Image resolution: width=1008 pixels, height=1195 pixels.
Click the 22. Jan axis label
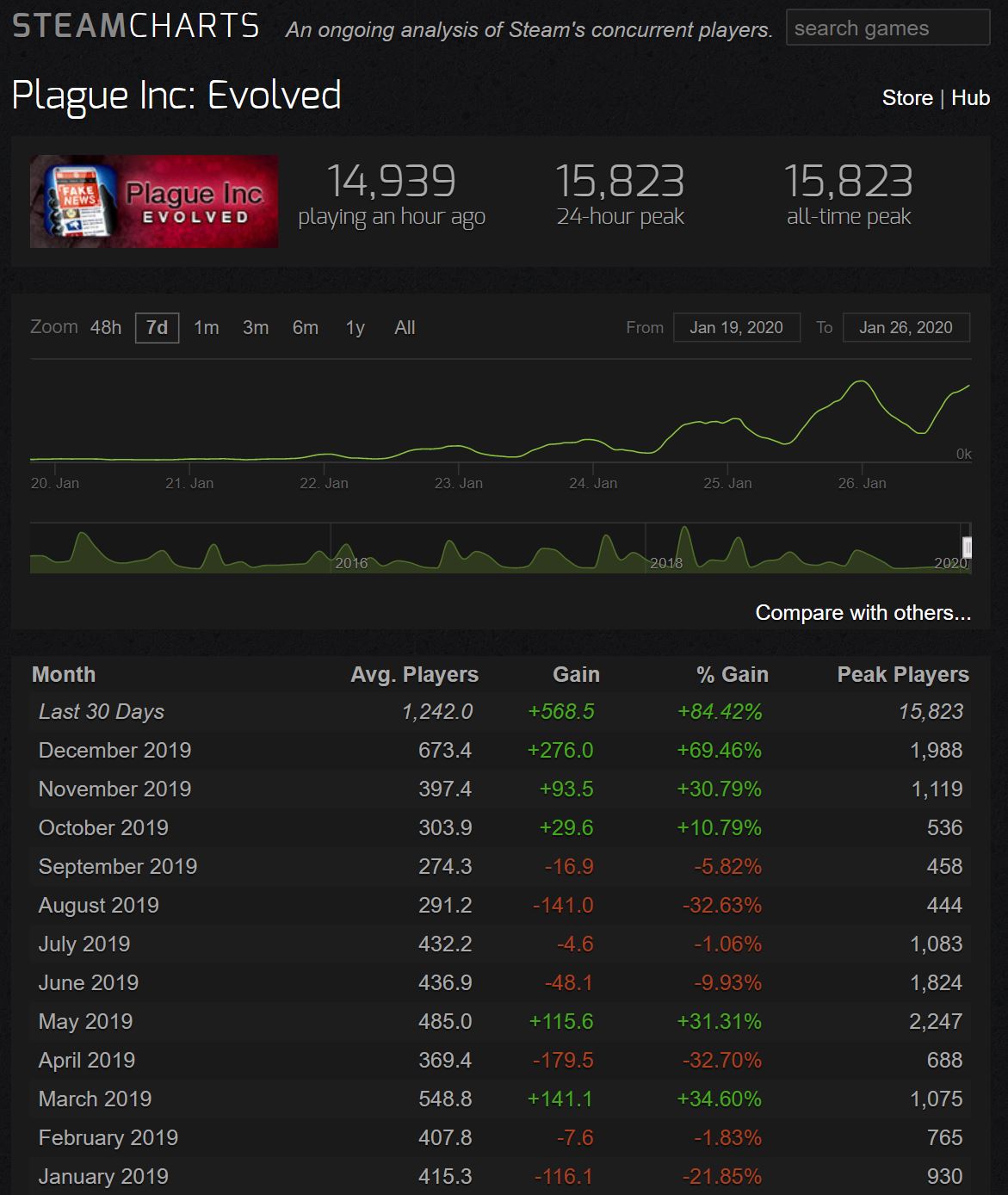pyautogui.click(x=324, y=483)
